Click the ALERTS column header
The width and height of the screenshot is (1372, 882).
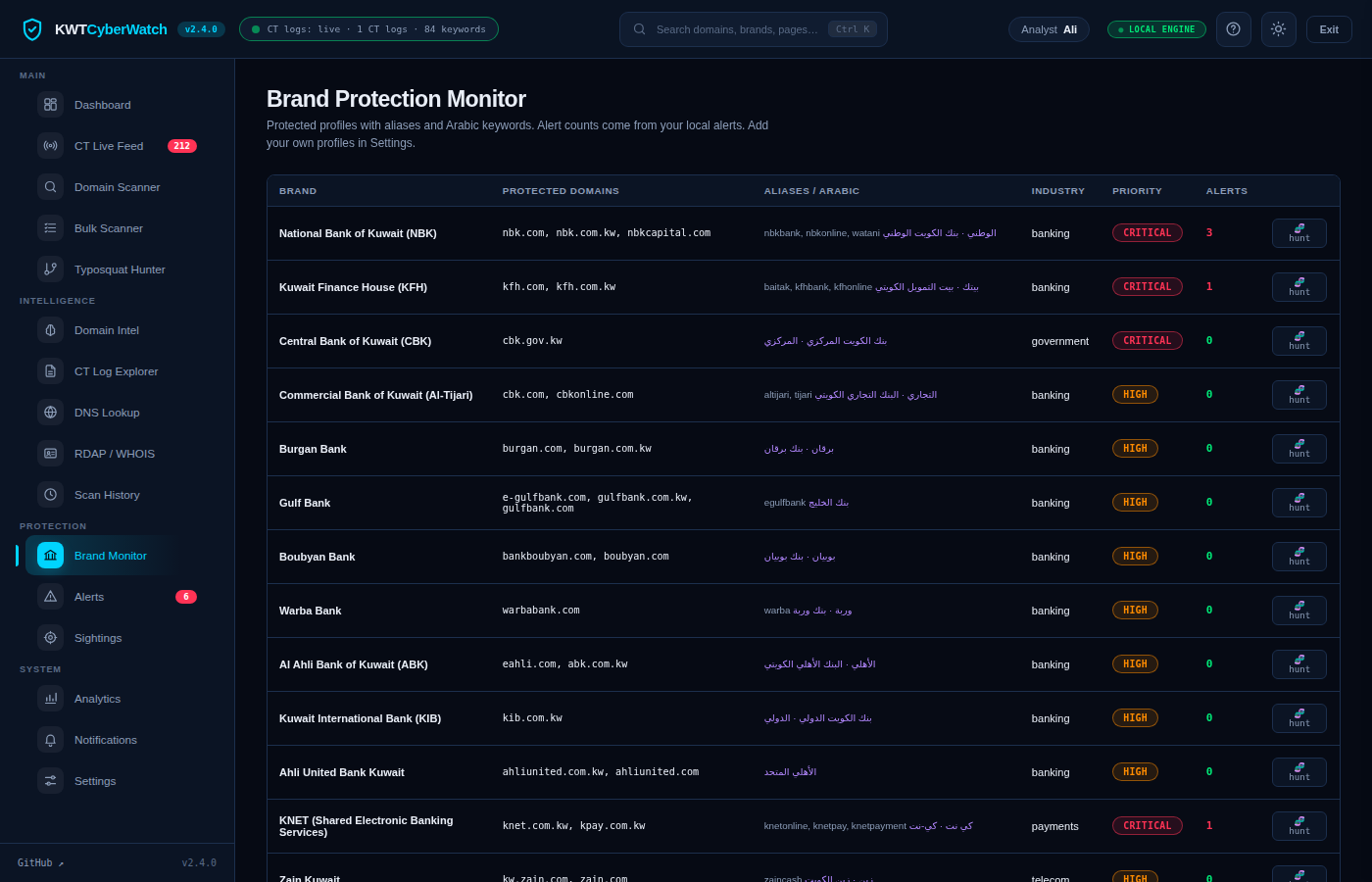(x=1227, y=191)
